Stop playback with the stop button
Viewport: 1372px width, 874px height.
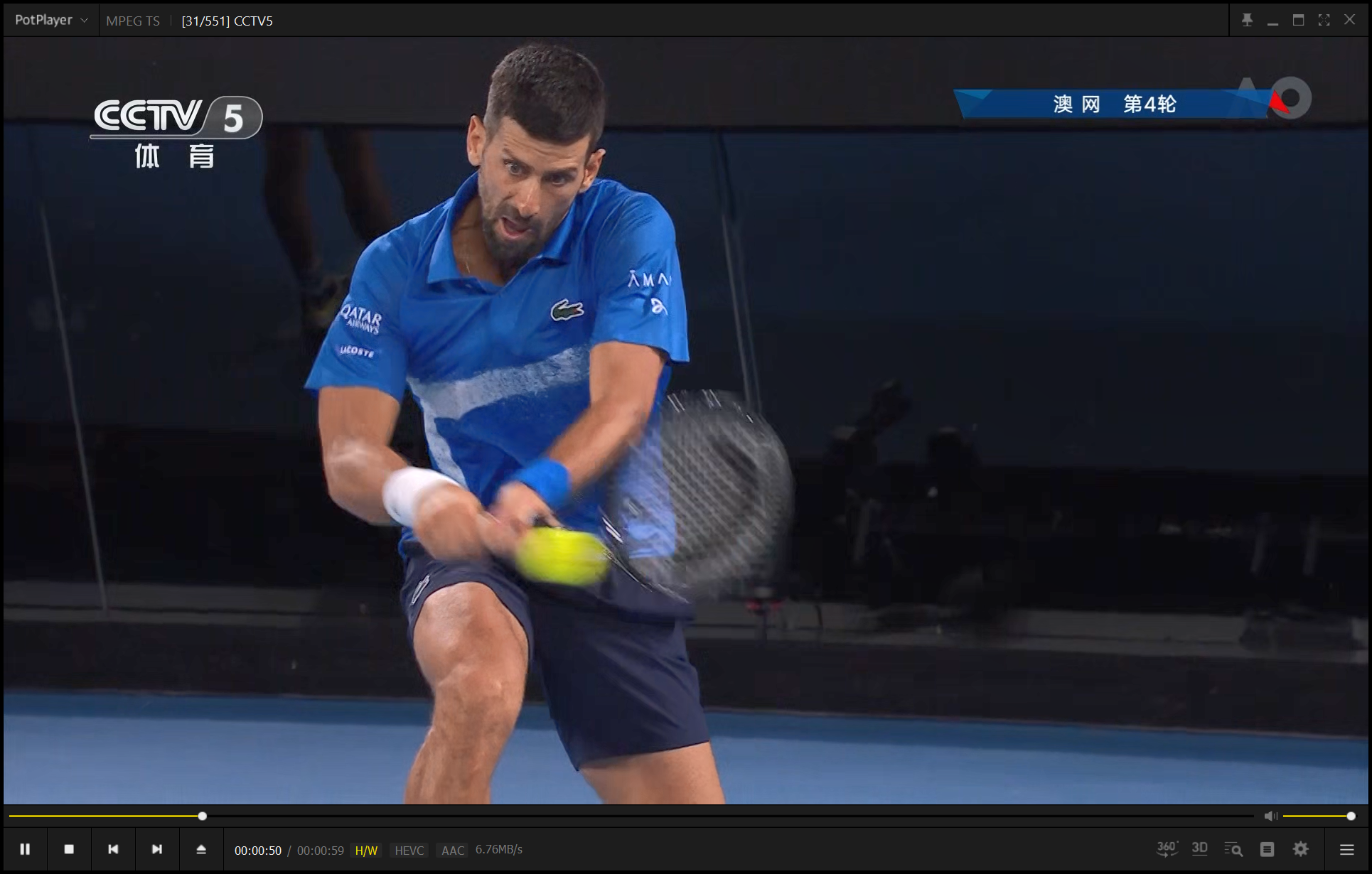point(69,849)
